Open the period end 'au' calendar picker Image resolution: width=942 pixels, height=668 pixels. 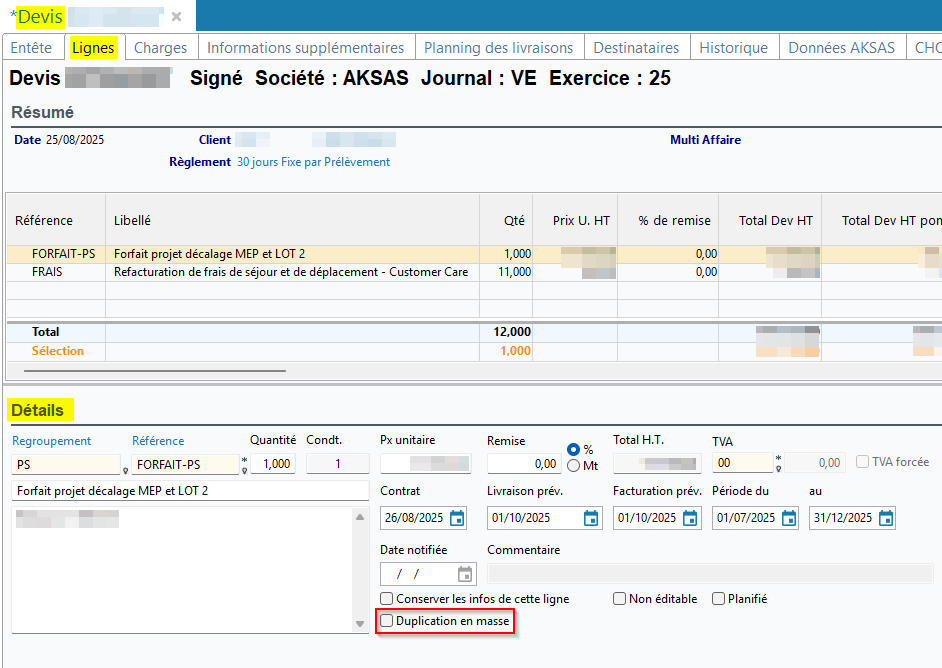coord(885,518)
